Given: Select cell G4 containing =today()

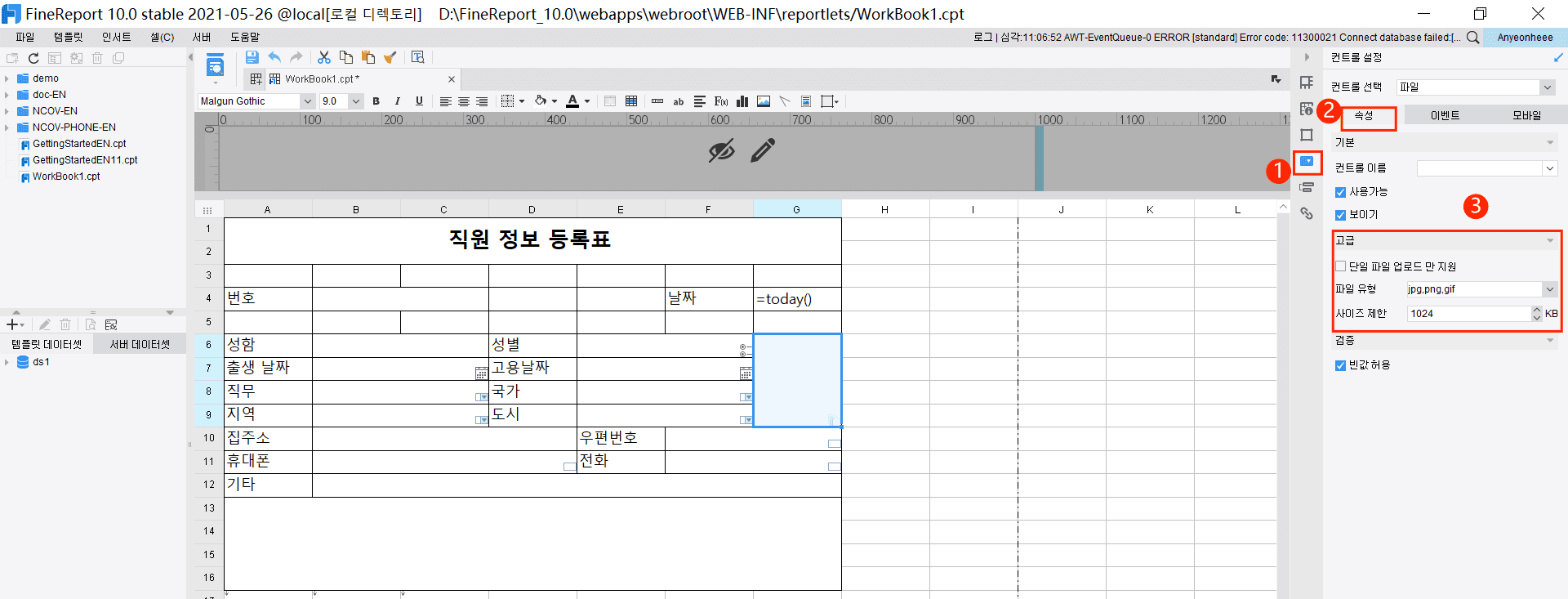Looking at the screenshot, I should pyautogui.click(x=797, y=299).
